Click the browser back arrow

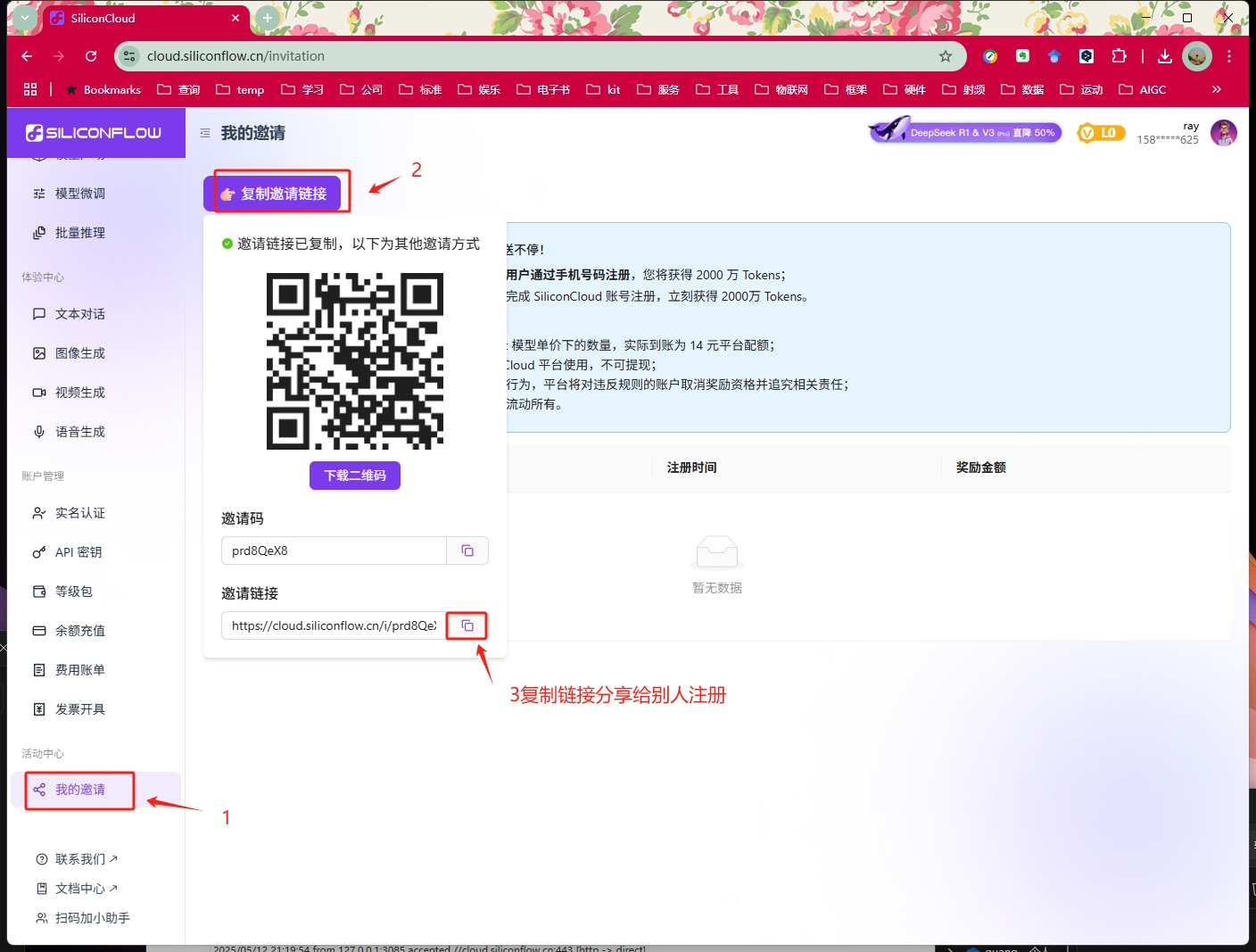[x=27, y=56]
